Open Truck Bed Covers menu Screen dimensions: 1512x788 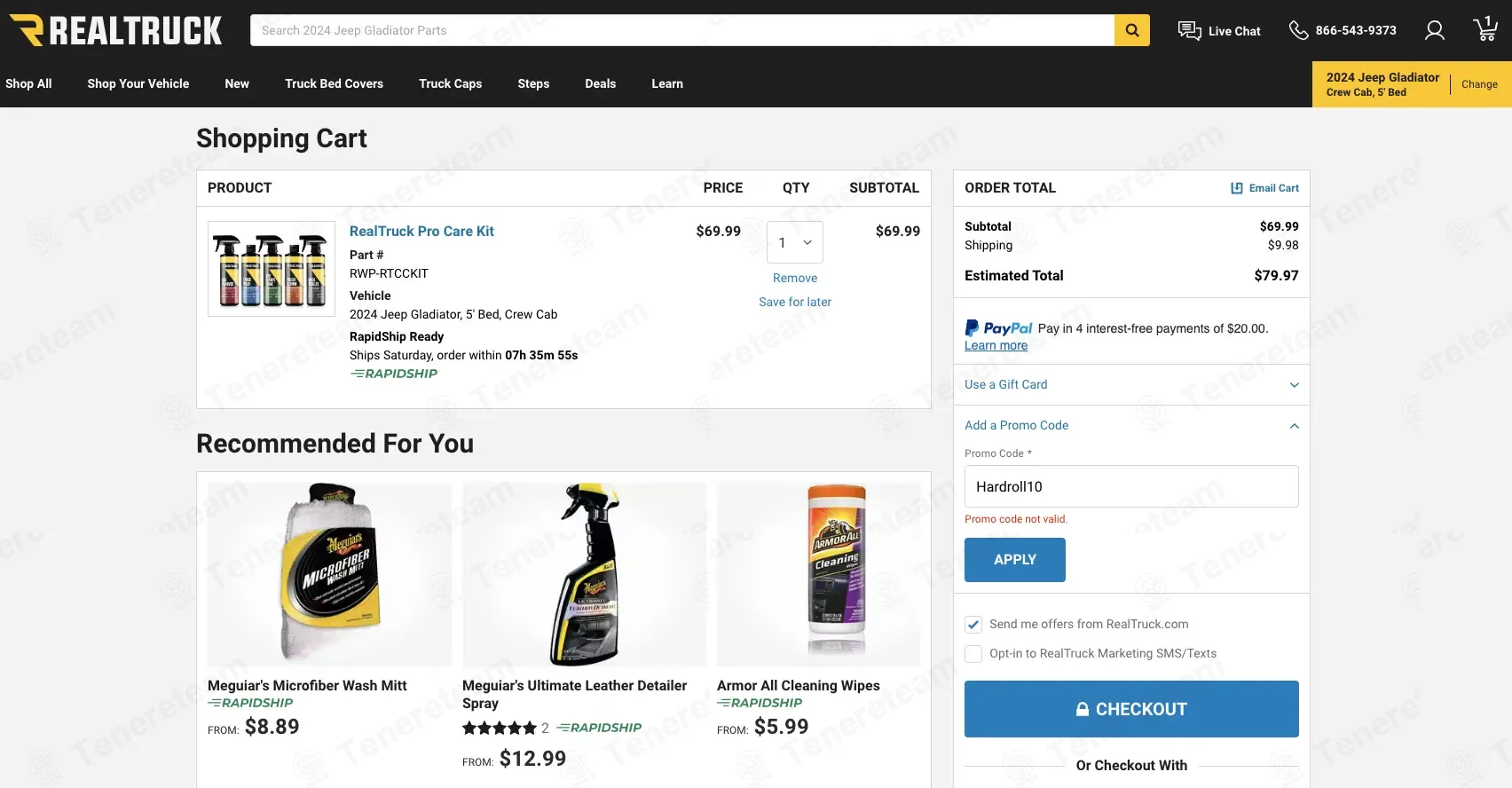[335, 83]
